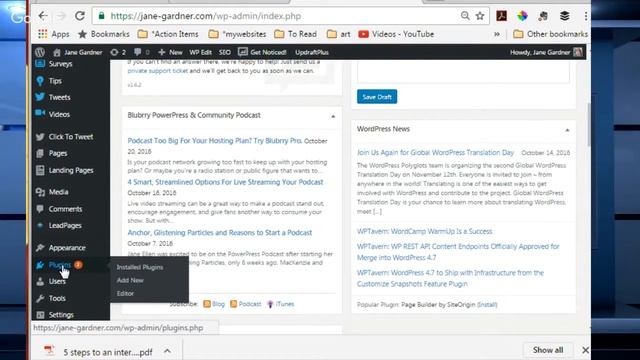Open the Apps grid in bookmarks bar
640x360 pixels.
click(53, 34)
